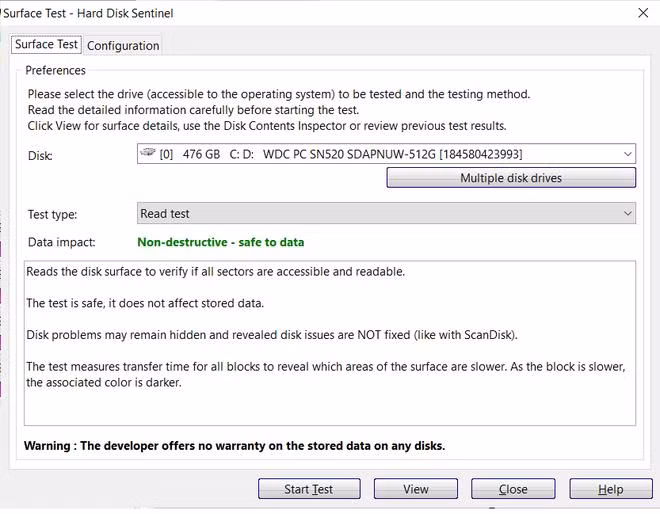Viewport: 660px width, 514px height.
Task: Expand the Disk selection dropdown arrow
Action: [x=627, y=154]
